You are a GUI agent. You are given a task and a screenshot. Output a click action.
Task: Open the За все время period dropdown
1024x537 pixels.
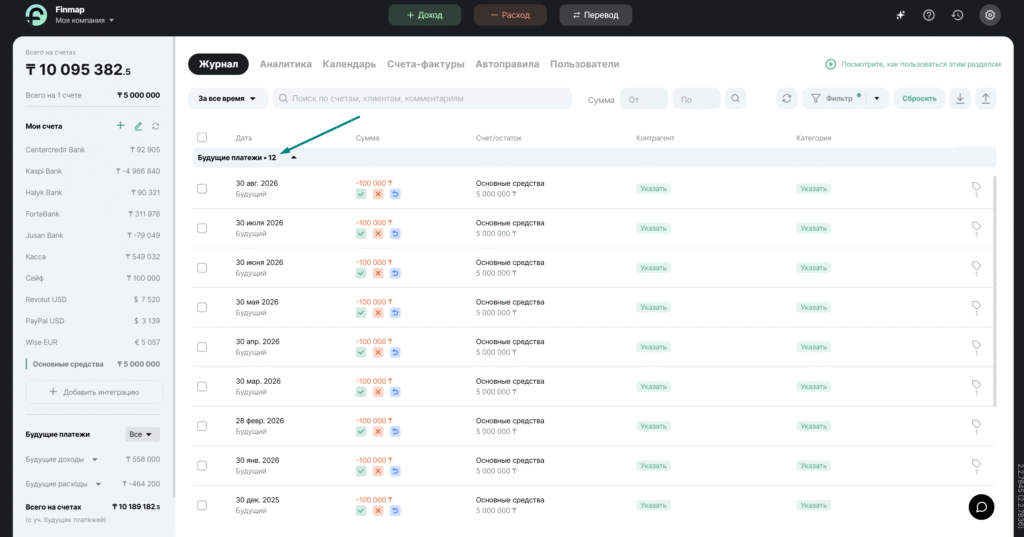coord(227,99)
